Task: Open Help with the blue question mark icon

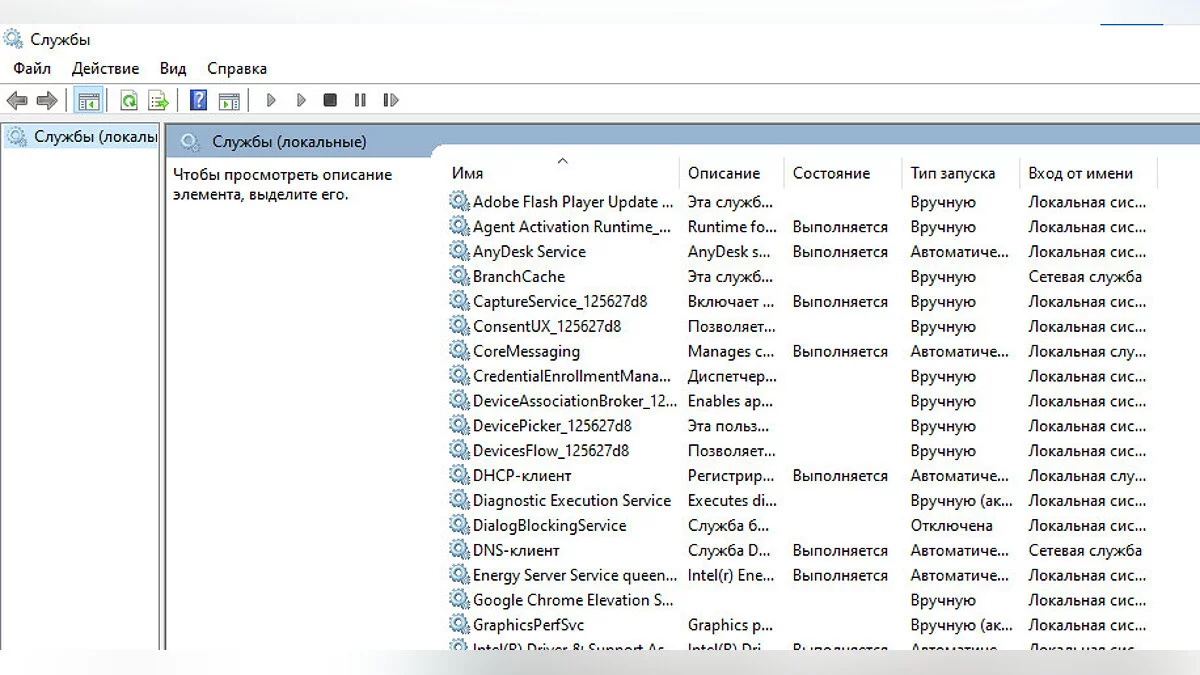Action: click(x=199, y=100)
